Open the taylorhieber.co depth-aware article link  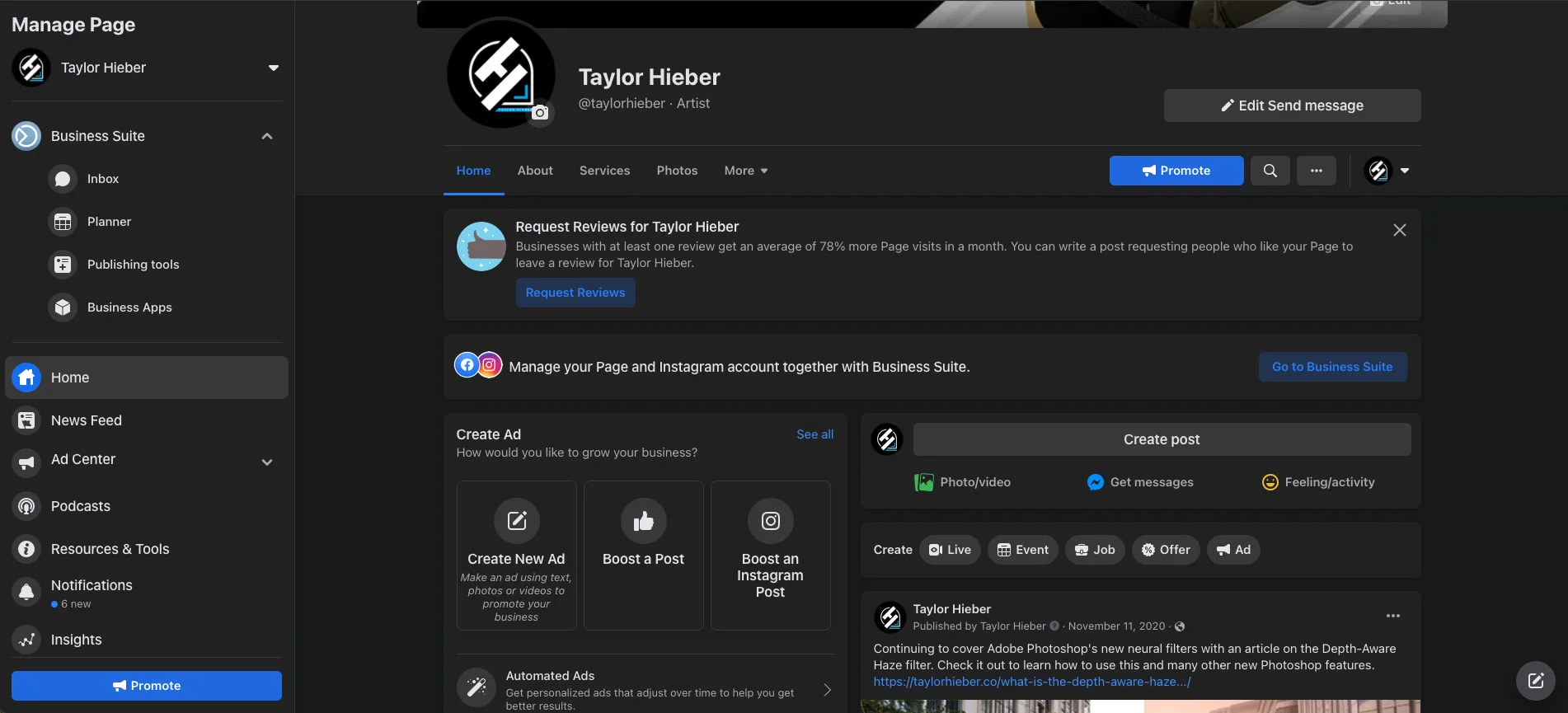(x=1032, y=682)
